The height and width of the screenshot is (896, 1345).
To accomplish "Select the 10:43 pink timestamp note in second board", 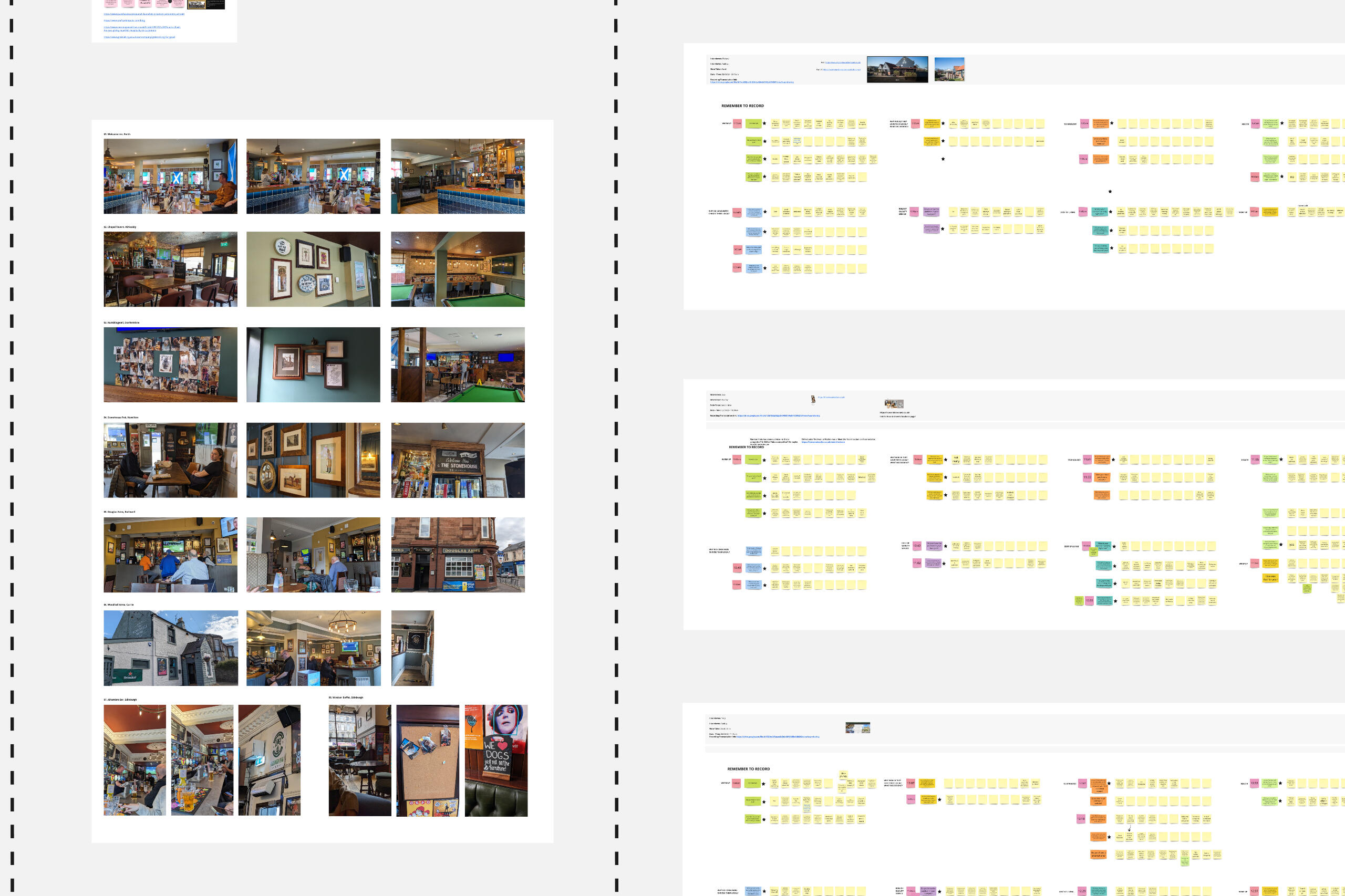I will [737, 568].
